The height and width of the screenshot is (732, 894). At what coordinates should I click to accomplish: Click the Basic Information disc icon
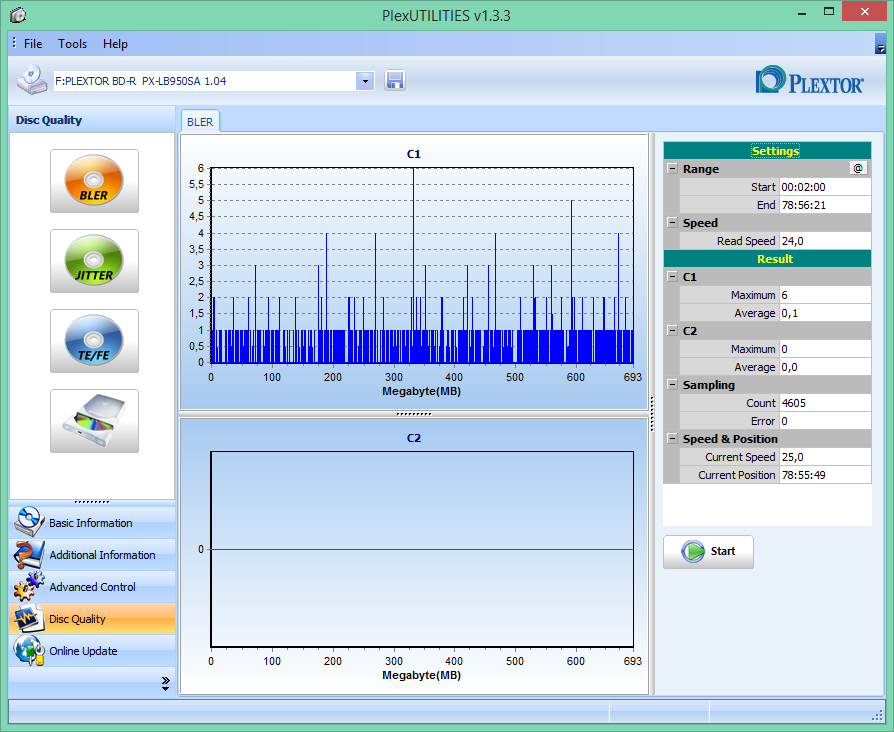[29, 522]
